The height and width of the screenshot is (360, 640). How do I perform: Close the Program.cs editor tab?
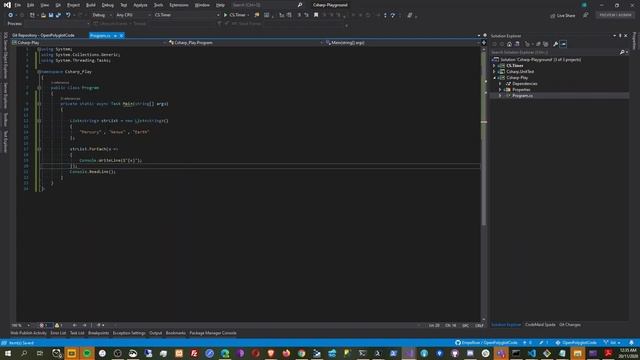point(121,36)
